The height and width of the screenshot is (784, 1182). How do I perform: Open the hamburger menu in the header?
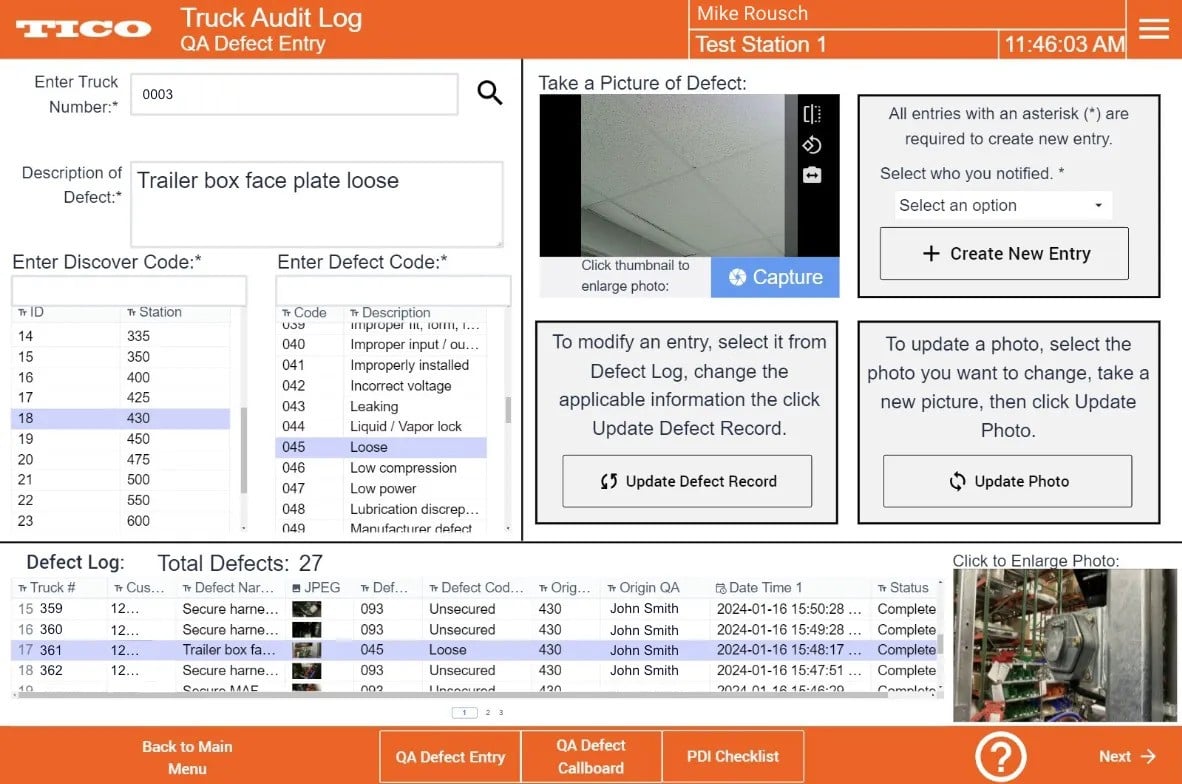tap(1153, 29)
